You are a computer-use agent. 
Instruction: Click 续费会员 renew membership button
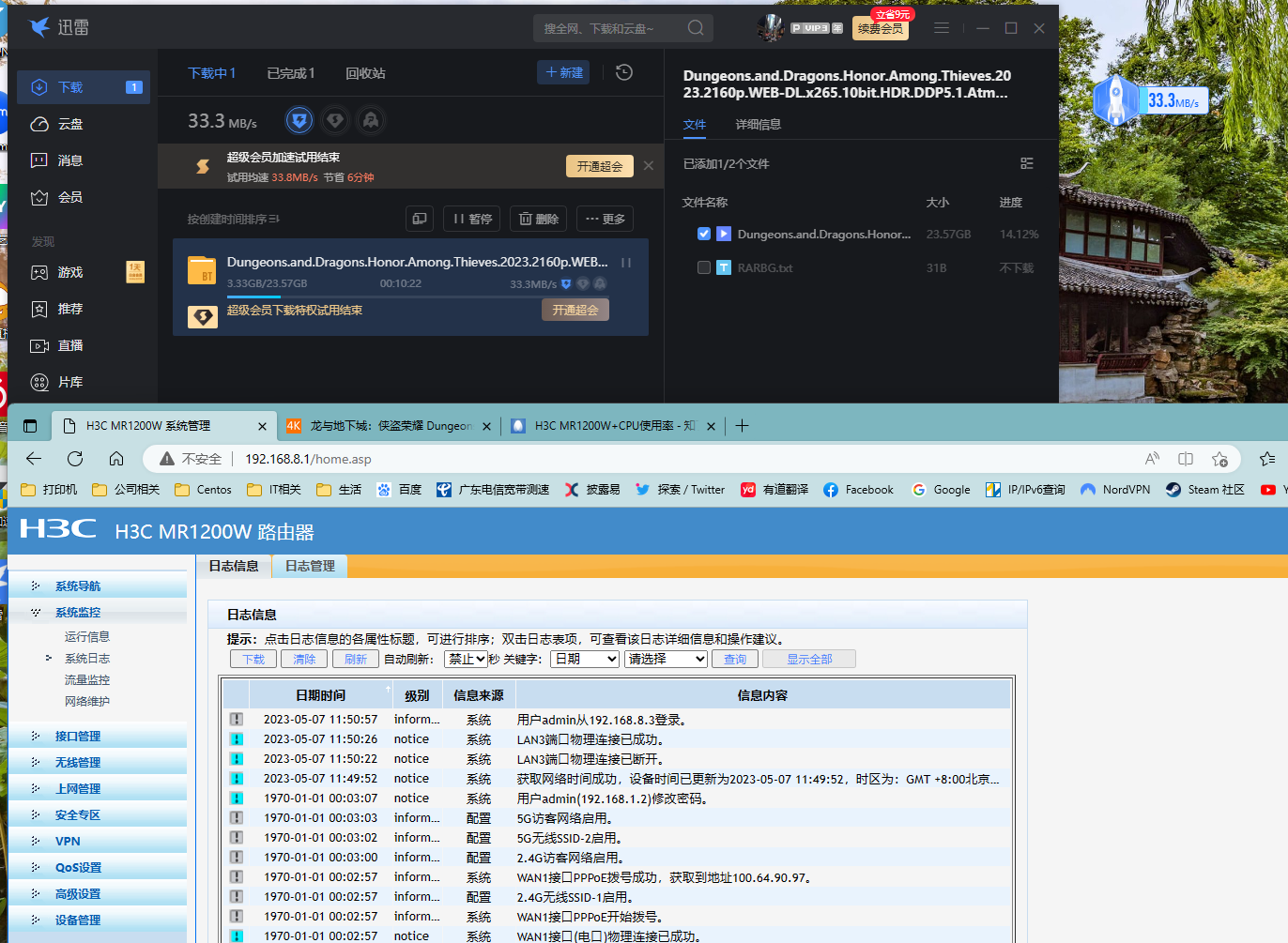[881, 28]
